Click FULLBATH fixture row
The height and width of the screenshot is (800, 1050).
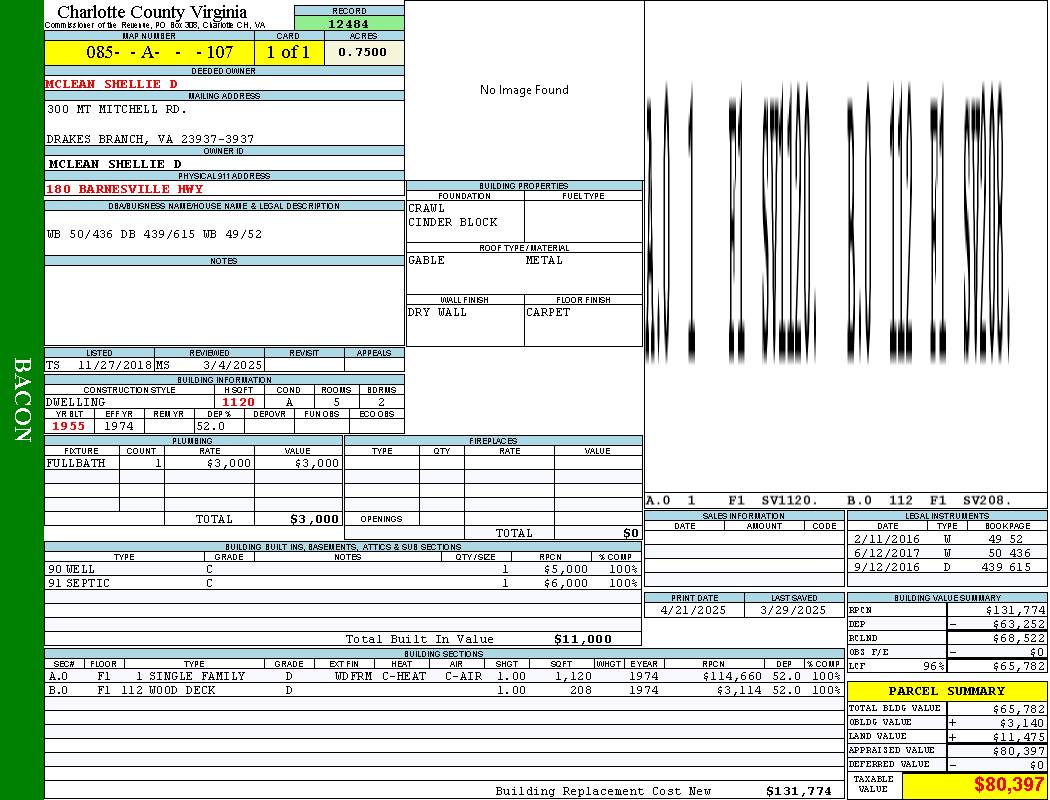(x=193, y=463)
